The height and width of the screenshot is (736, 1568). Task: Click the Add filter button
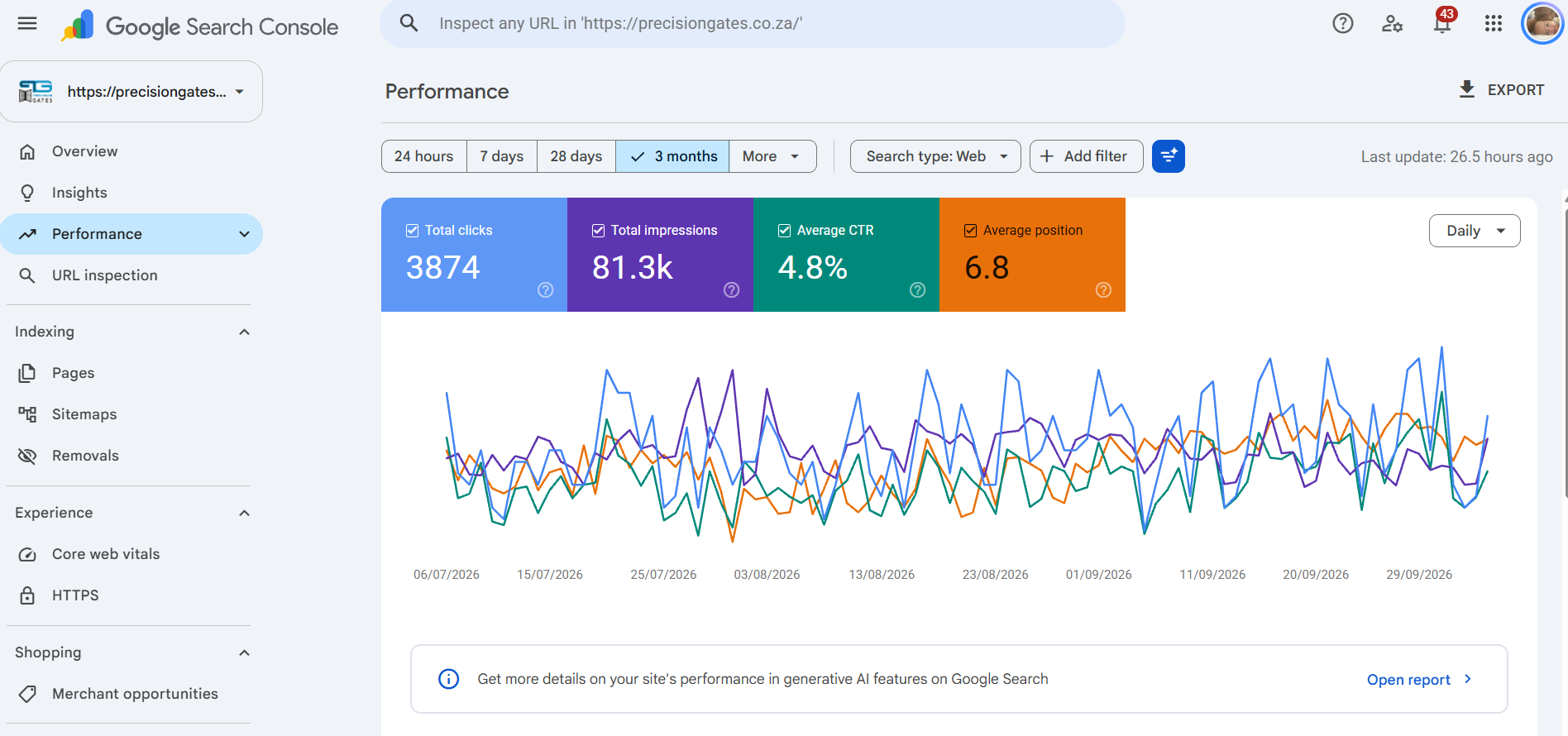click(x=1086, y=156)
